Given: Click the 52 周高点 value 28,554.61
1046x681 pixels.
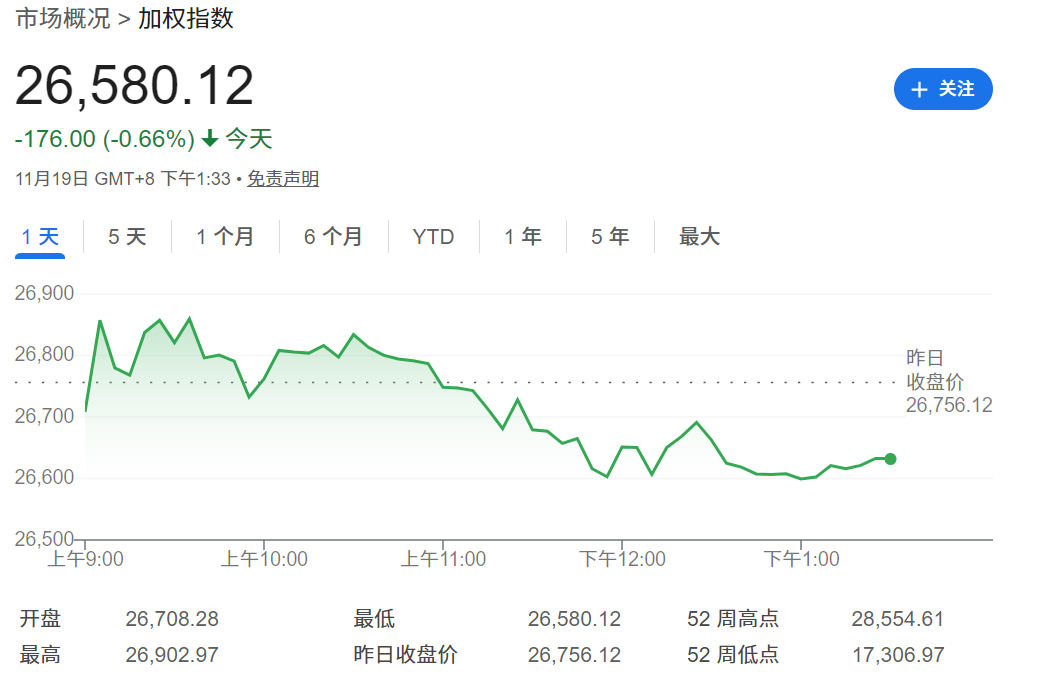Looking at the screenshot, I should coord(897,619).
